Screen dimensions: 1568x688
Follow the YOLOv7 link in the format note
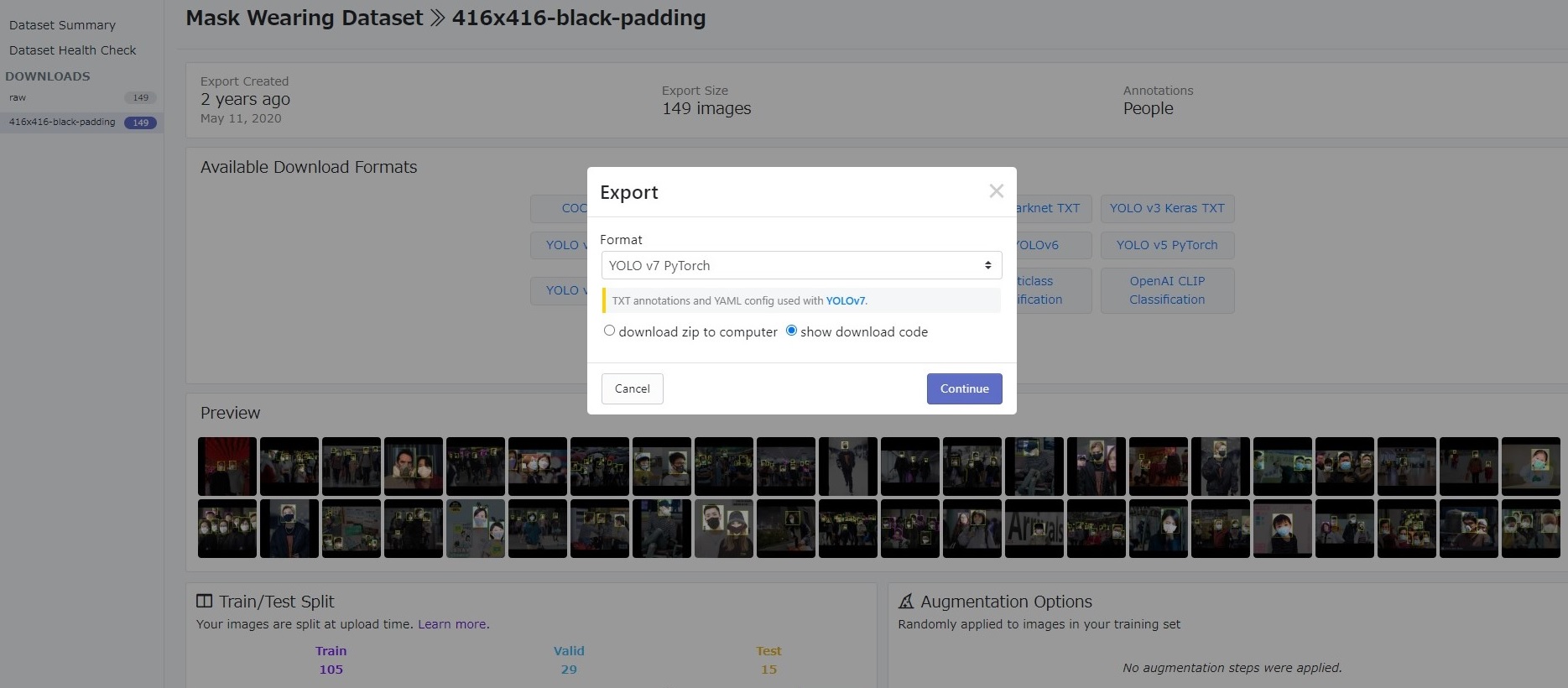click(x=845, y=301)
